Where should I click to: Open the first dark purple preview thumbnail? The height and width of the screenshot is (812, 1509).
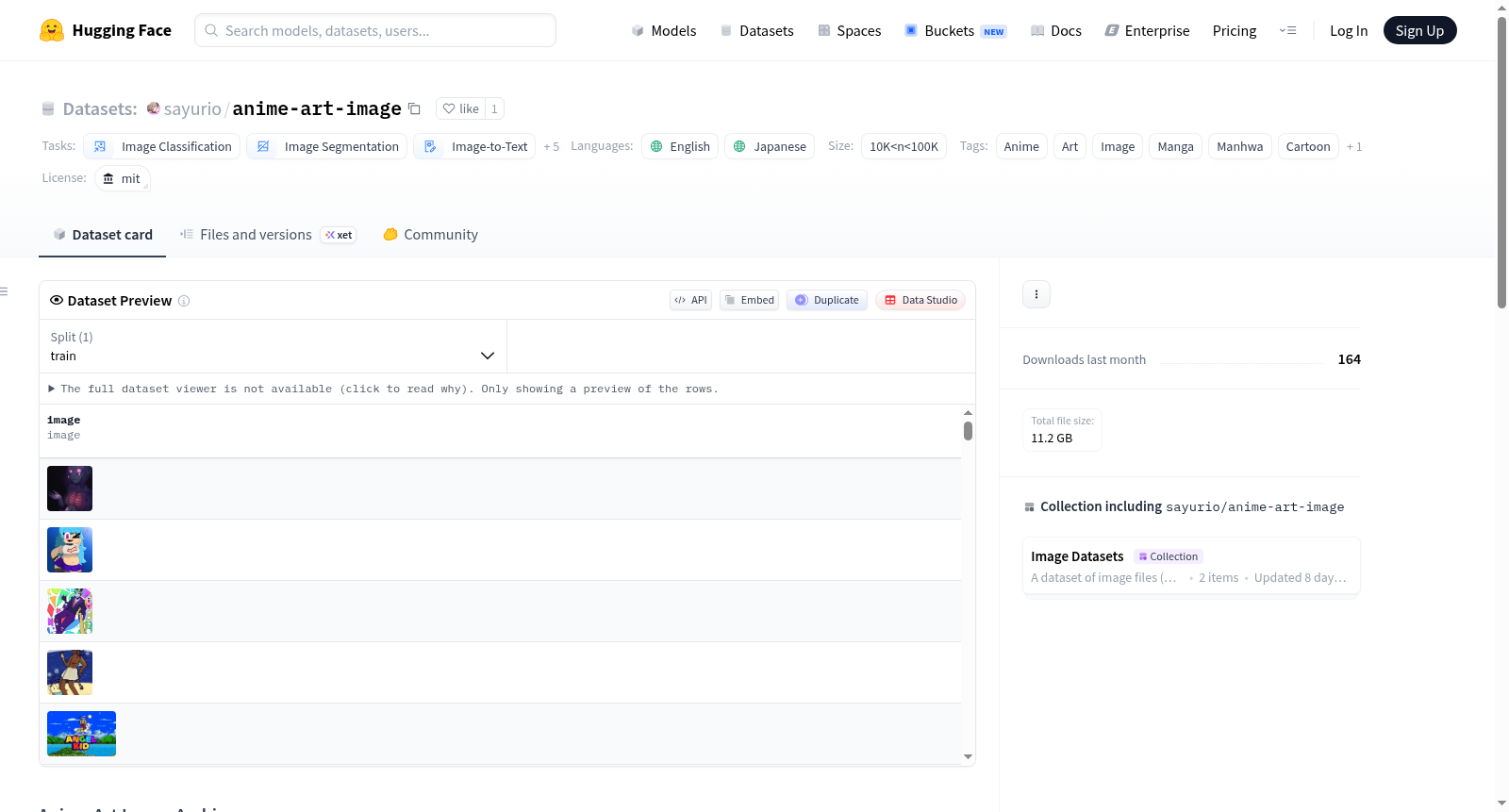pos(70,489)
